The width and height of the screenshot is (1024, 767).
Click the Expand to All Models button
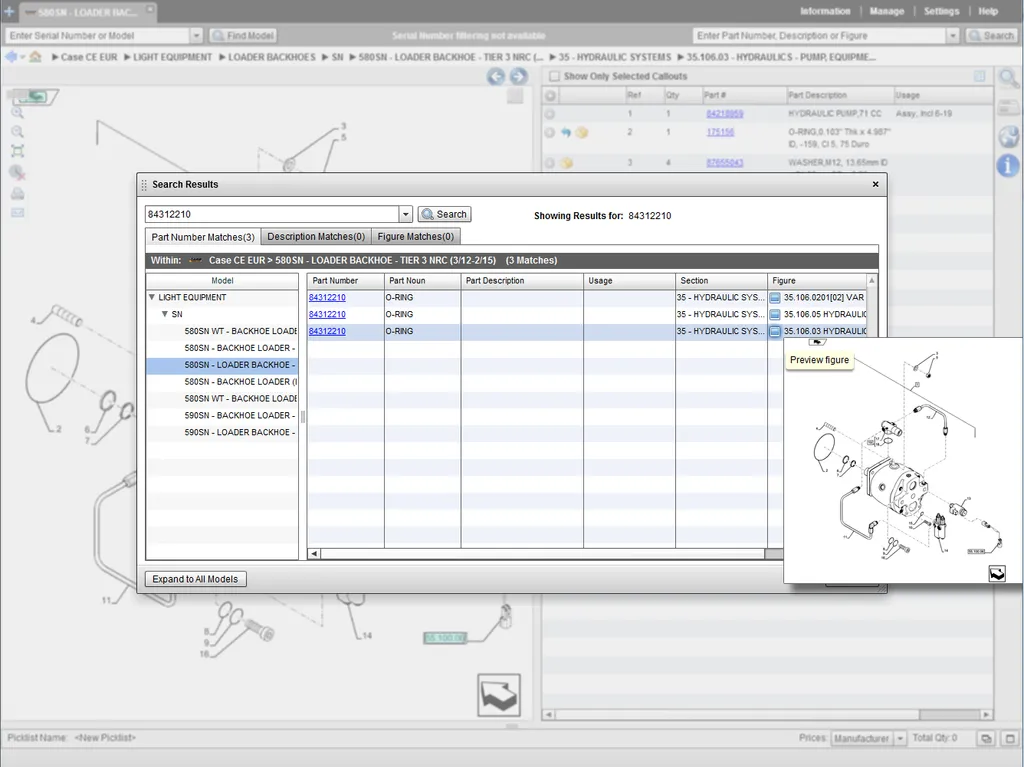pos(195,579)
